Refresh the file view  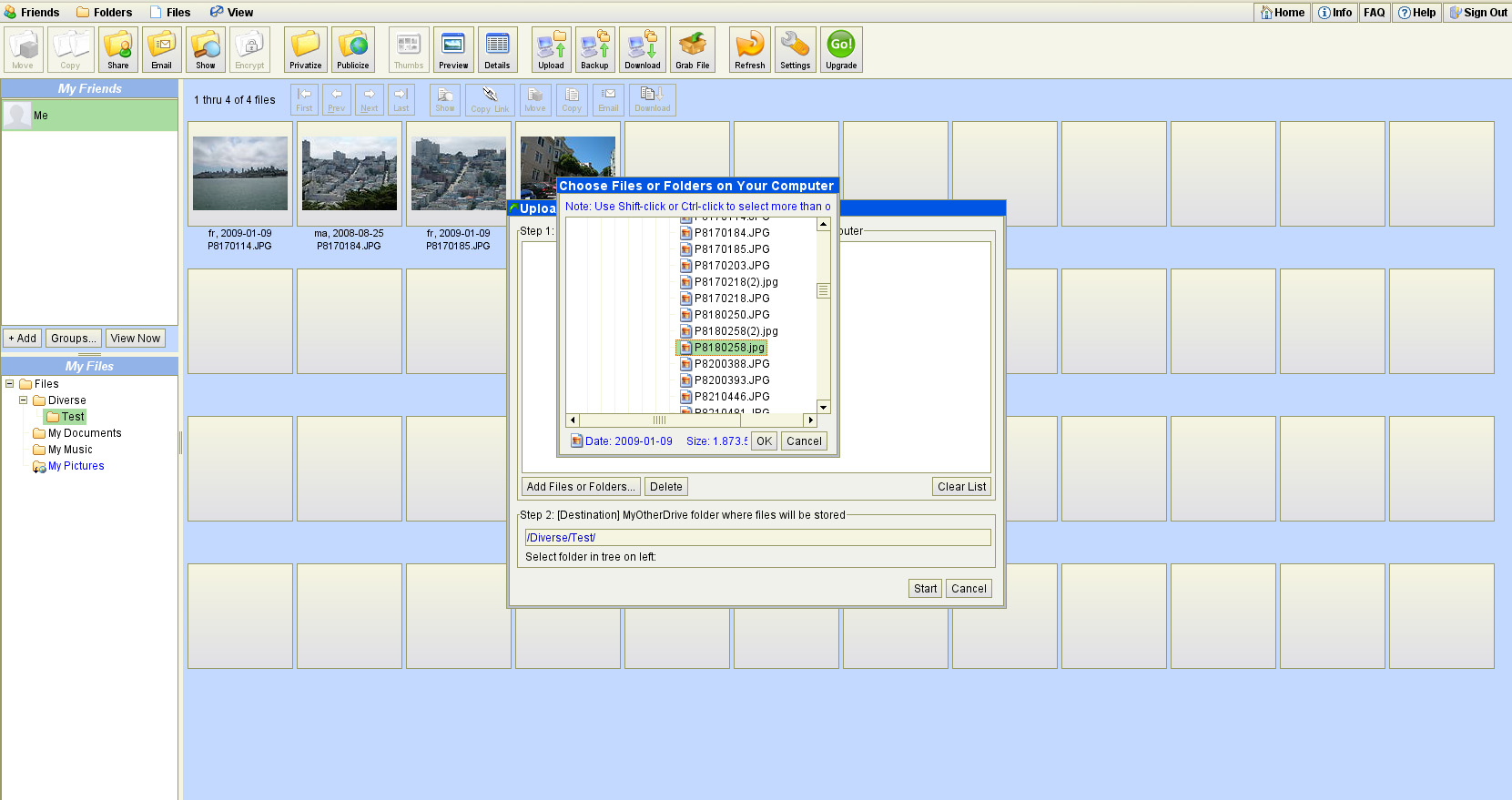point(749,49)
